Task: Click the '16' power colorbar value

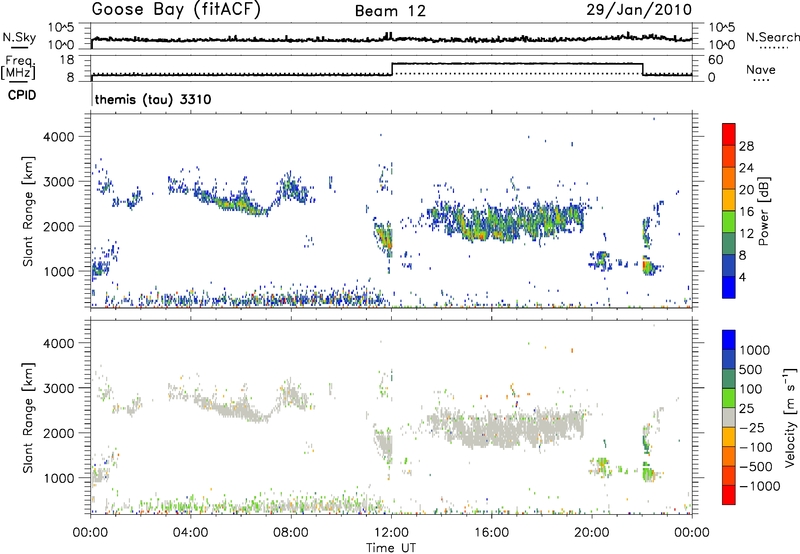Action: point(746,212)
